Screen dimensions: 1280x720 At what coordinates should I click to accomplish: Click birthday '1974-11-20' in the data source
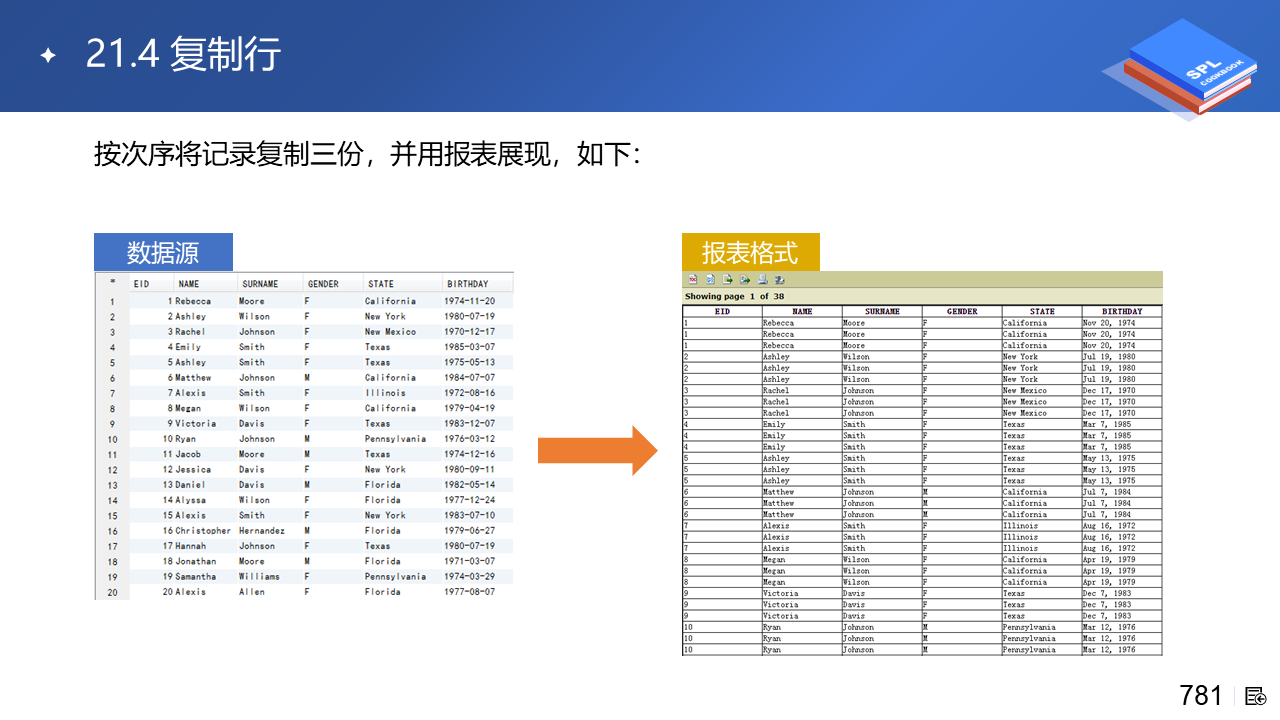click(470, 301)
